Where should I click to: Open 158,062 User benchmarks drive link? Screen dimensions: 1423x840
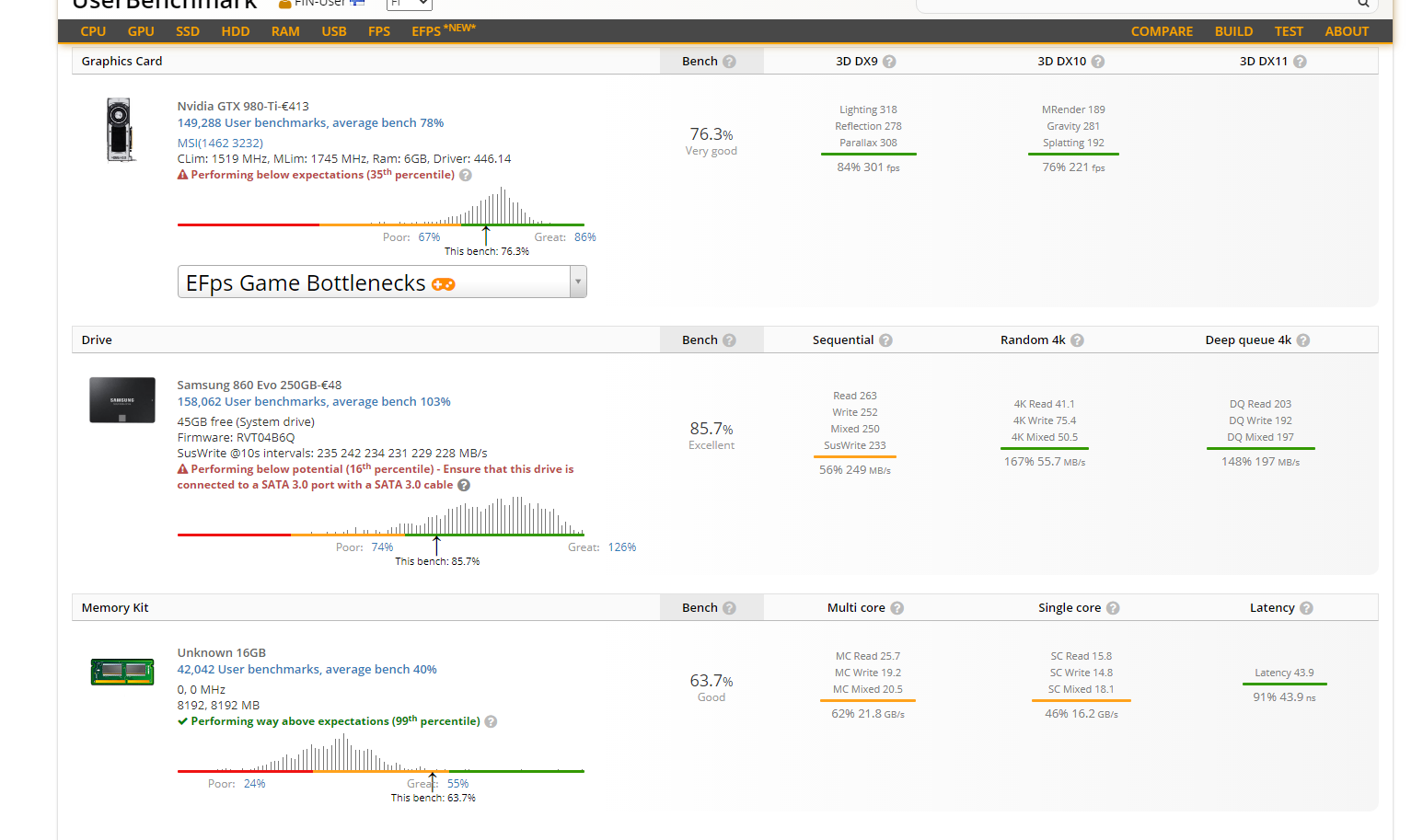click(x=314, y=402)
